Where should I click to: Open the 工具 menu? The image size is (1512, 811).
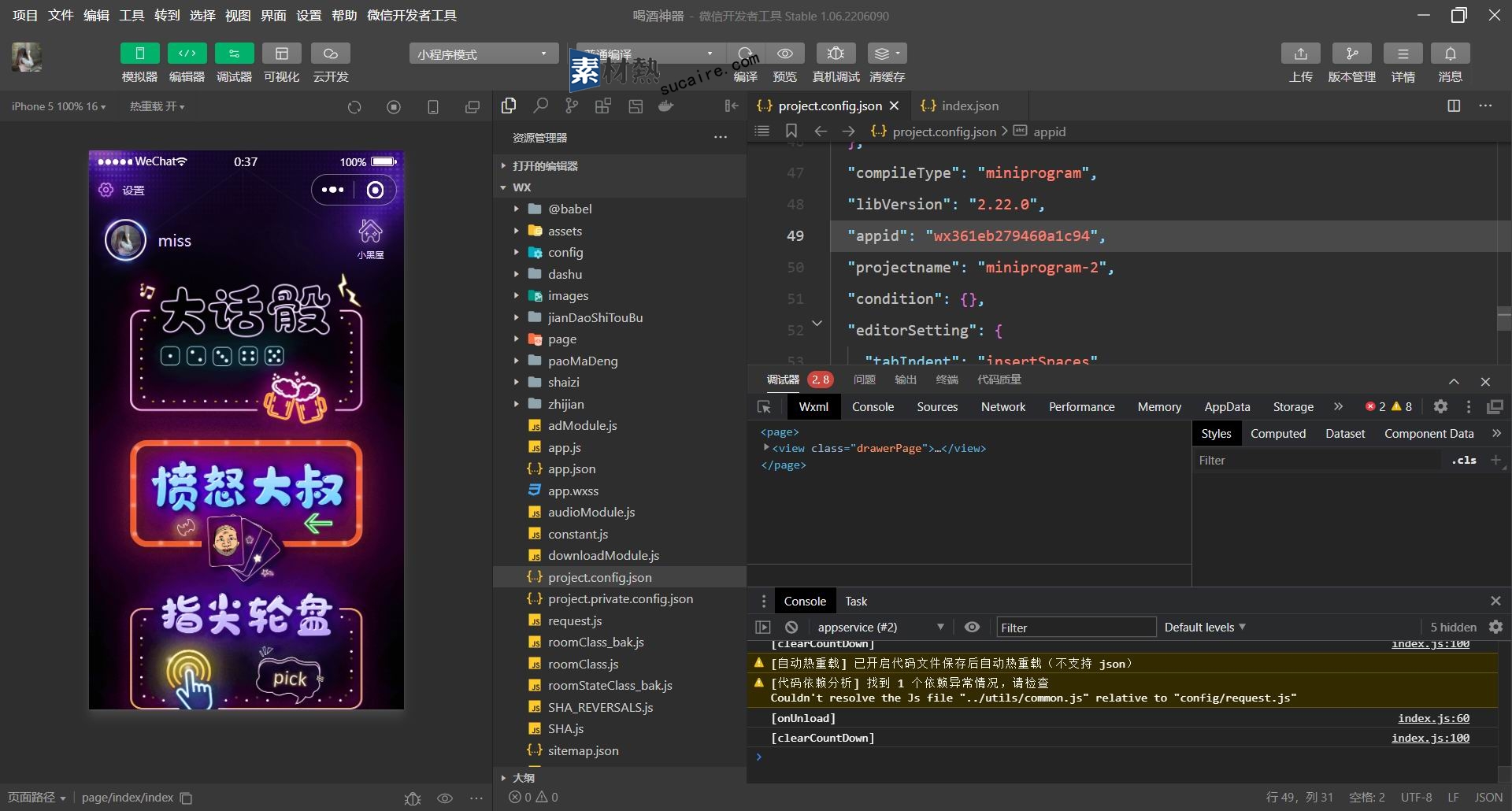(132, 15)
